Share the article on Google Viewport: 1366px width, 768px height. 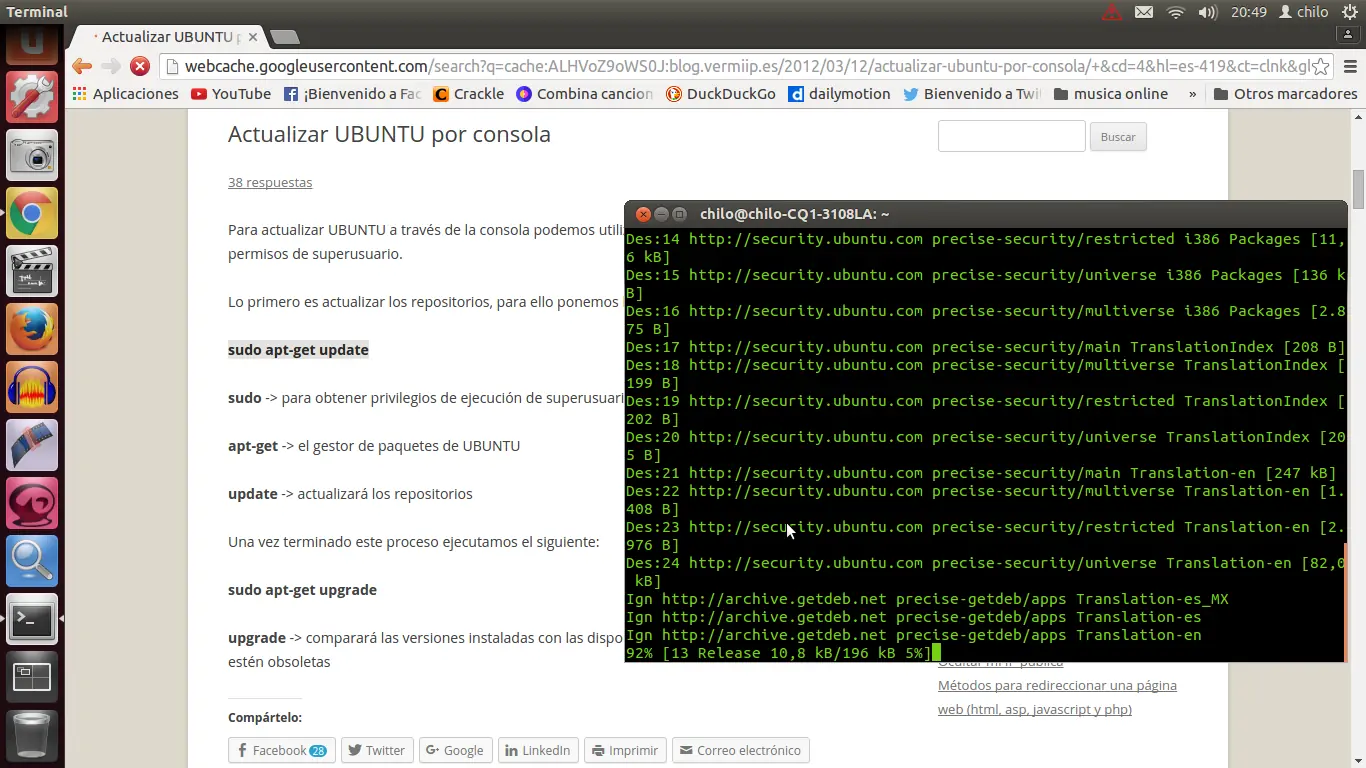pos(455,750)
